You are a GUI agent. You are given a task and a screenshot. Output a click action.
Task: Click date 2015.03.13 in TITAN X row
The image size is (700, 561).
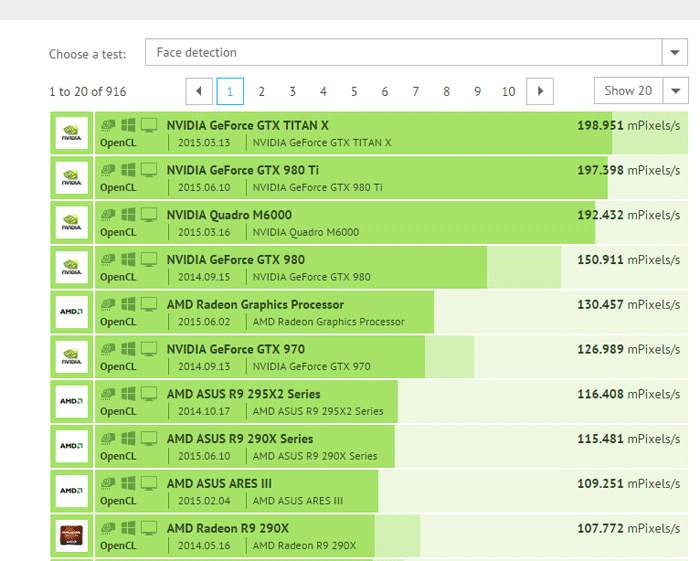(x=204, y=143)
